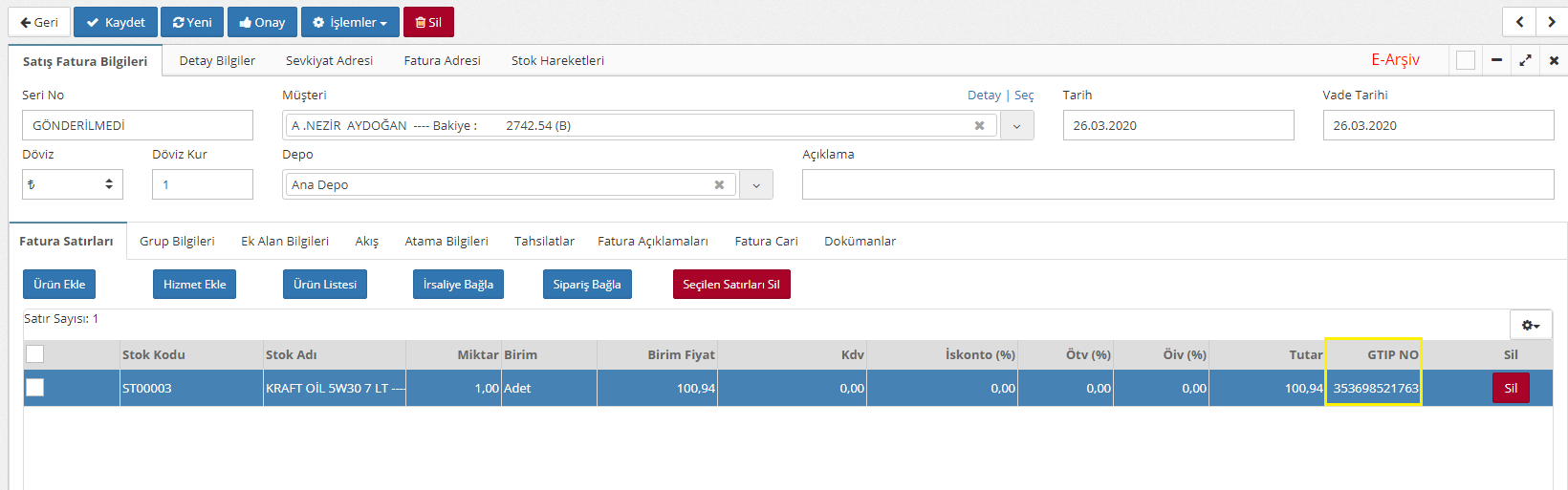Click into the Açıklama text field

point(1177,184)
